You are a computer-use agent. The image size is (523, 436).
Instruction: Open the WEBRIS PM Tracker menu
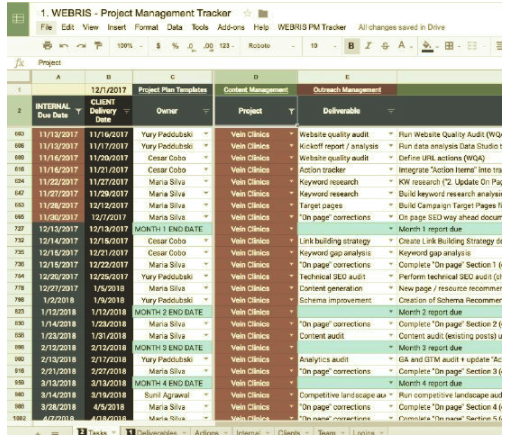click(x=312, y=27)
